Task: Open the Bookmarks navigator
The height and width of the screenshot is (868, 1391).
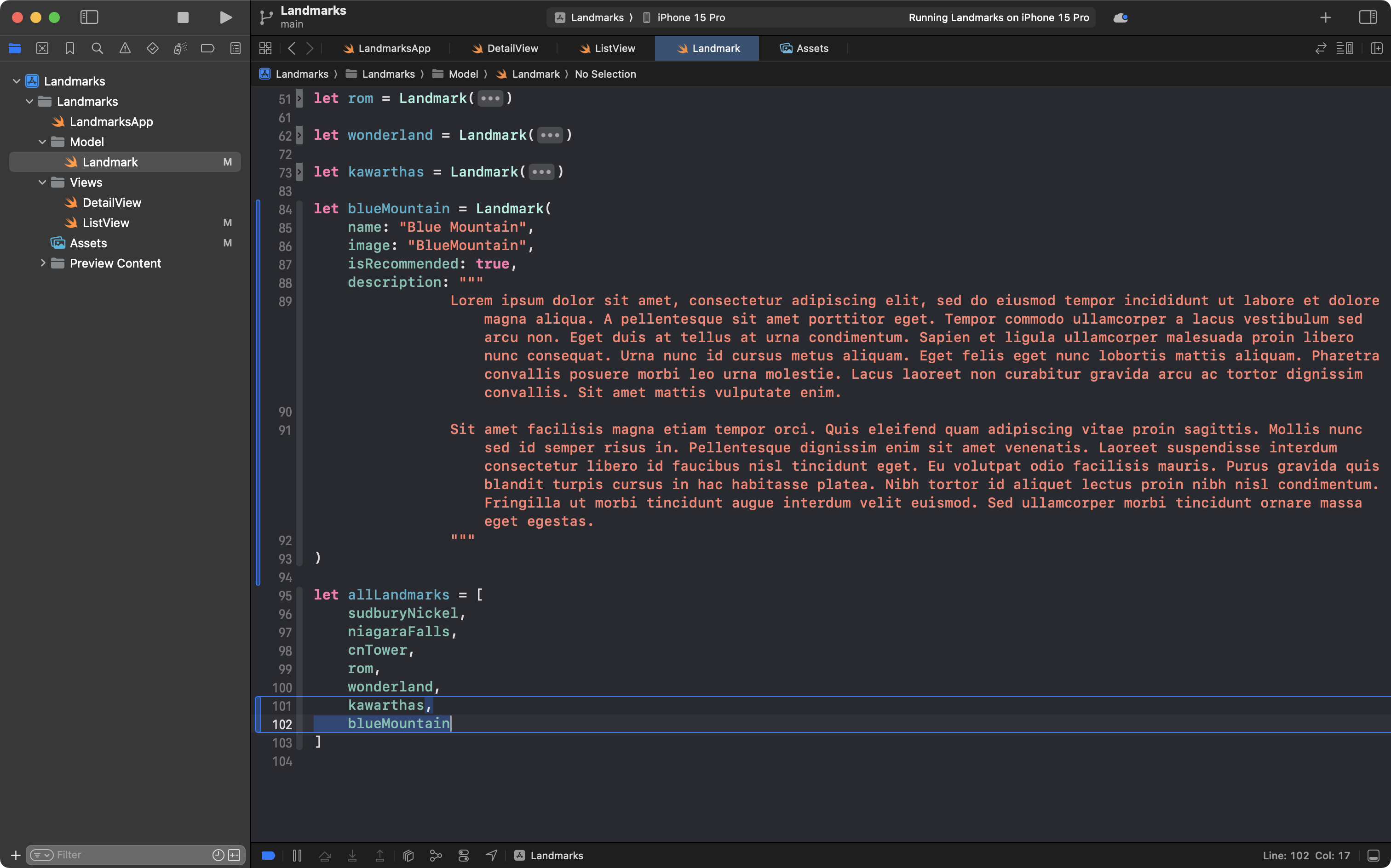Action: (69, 48)
